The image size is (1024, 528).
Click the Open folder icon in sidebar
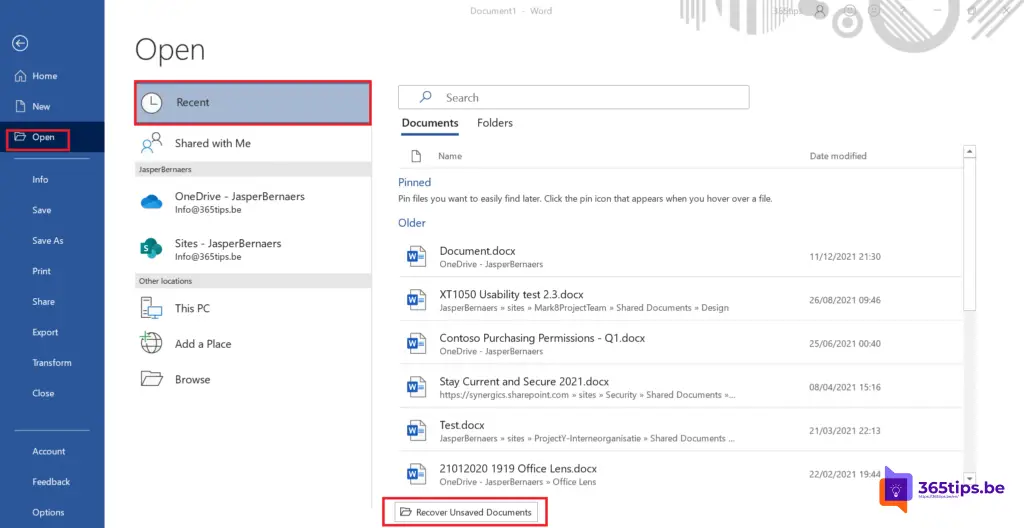click(20, 137)
